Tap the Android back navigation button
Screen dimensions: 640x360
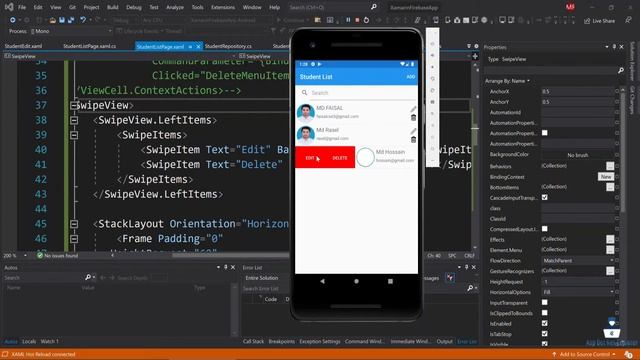tap(322, 281)
